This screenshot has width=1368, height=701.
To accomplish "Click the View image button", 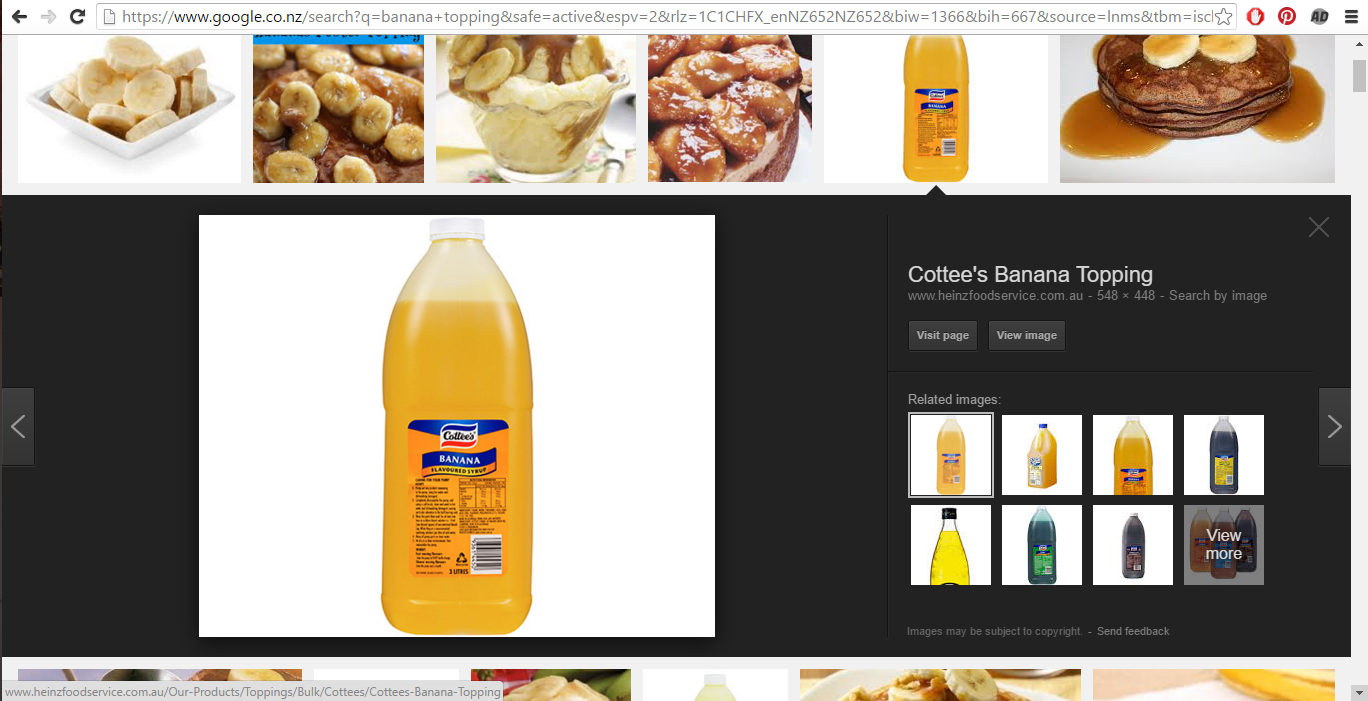I will click(1027, 335).
